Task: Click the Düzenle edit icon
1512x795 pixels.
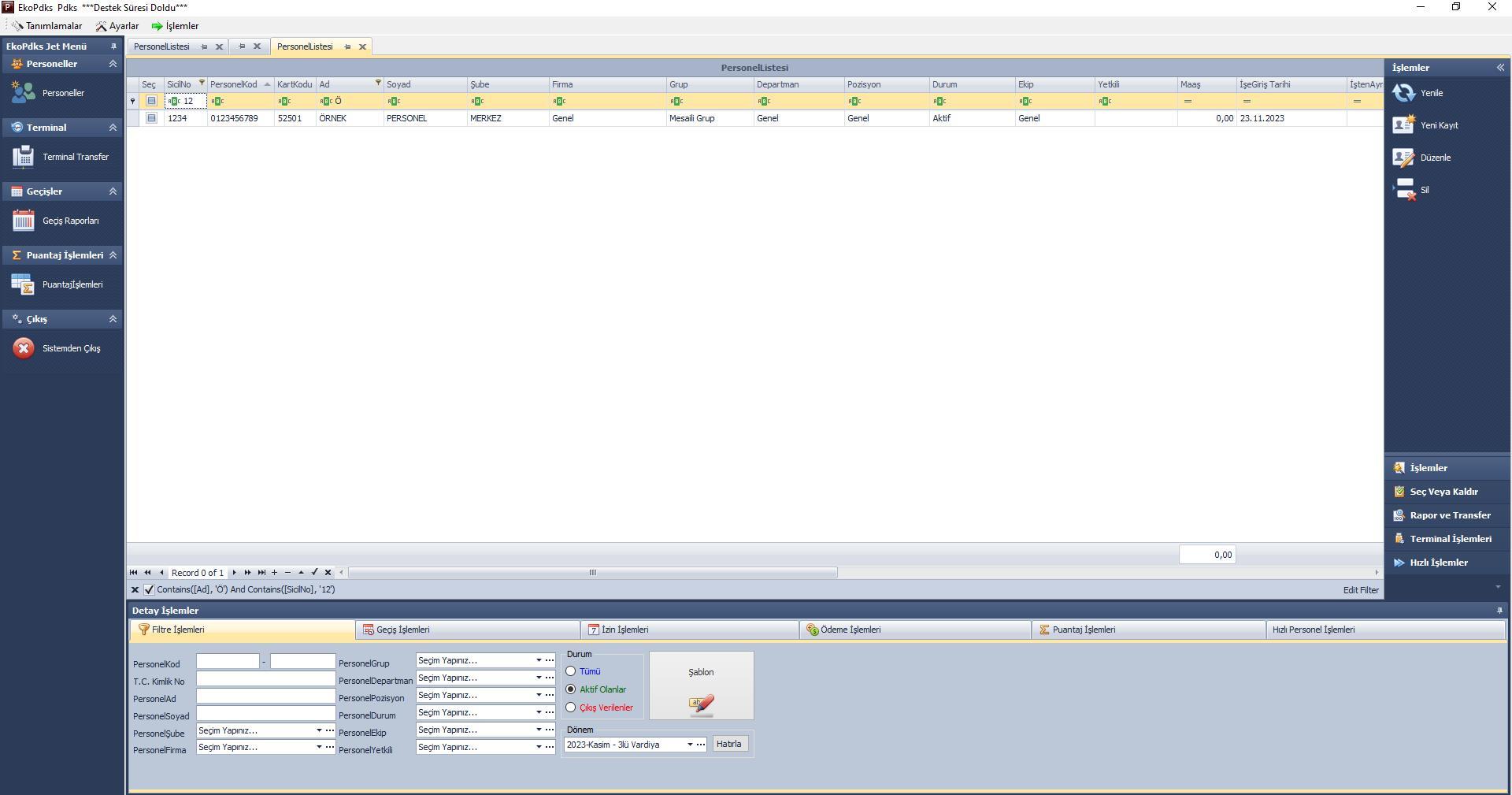Action: 1404,158
